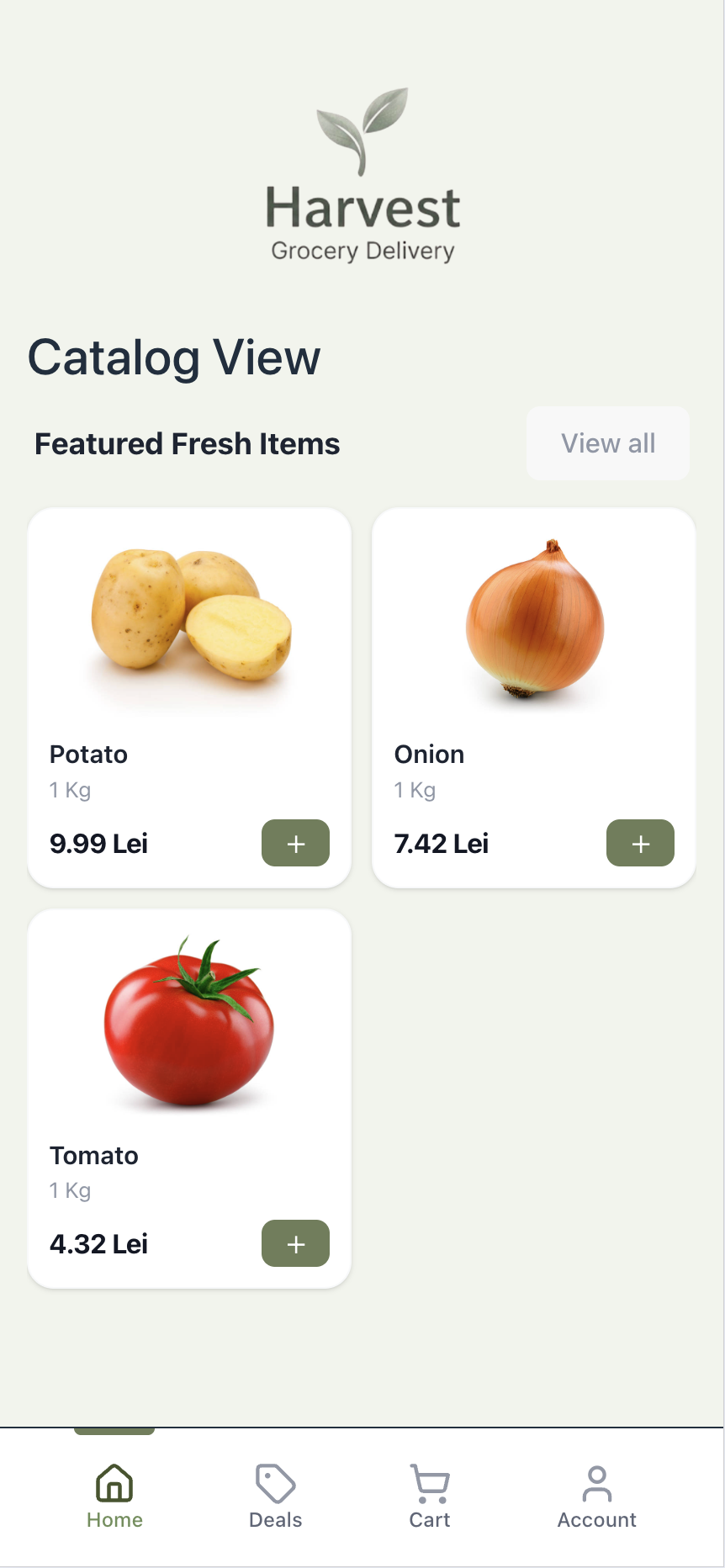Add Tomato to the cart
Image resolution: width=725 pixels, height=1568 pixels.
(x=295, y=1243)
